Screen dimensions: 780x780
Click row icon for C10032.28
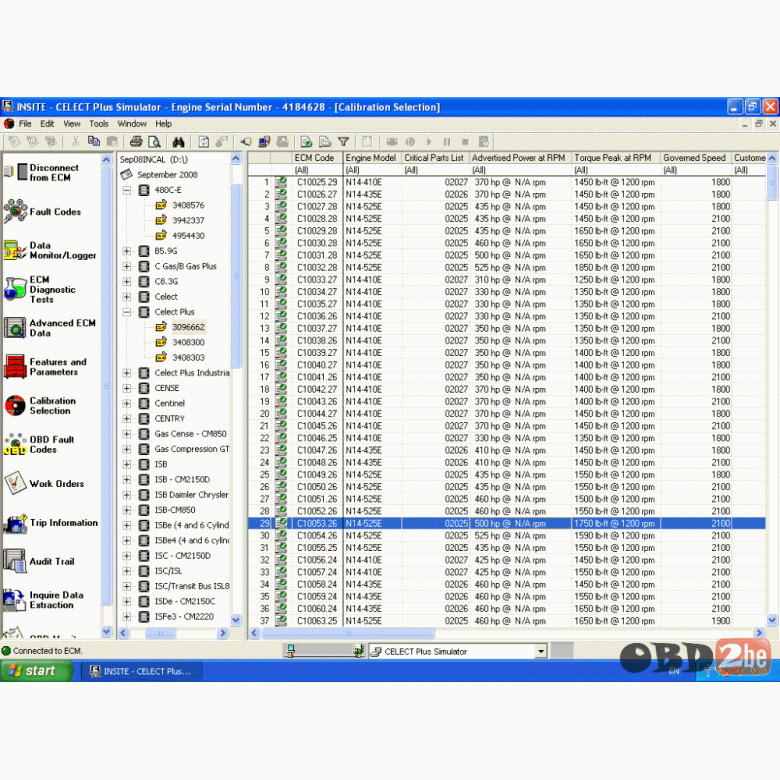click(281, 267)
